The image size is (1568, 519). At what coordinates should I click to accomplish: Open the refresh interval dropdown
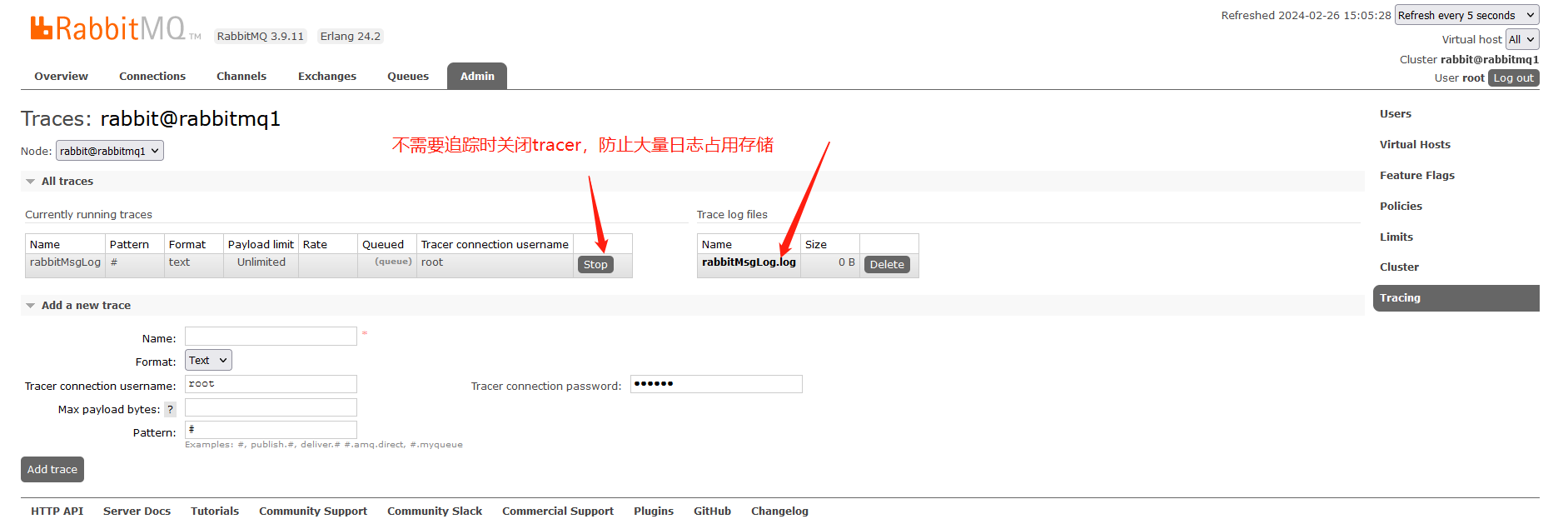point(1466,15)
